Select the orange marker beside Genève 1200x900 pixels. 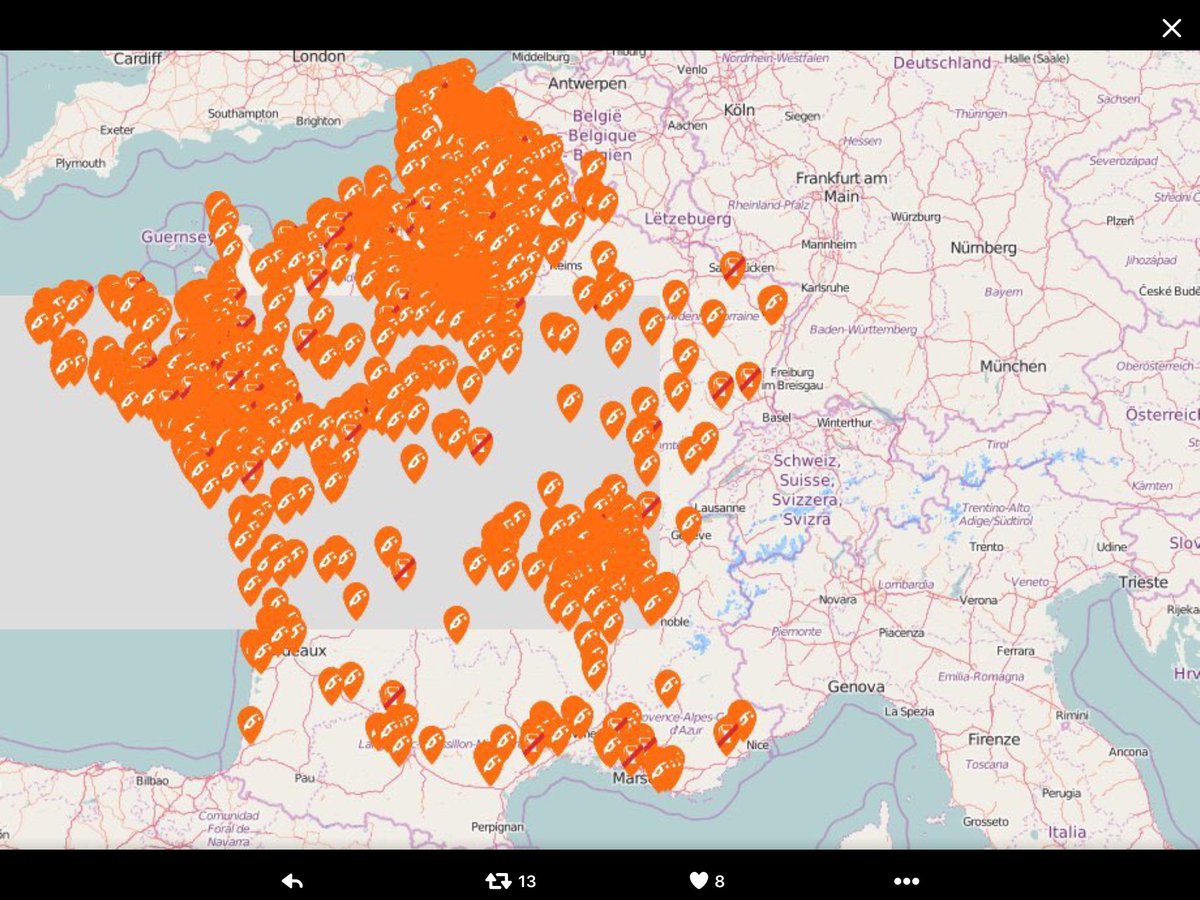point(688,524)
